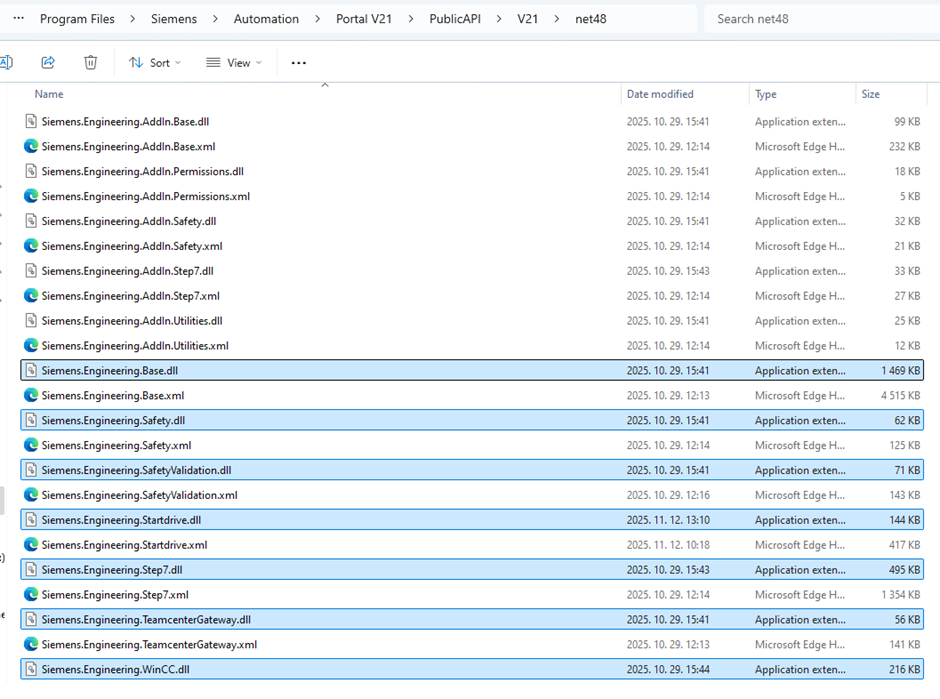
Task: Click the Delete trash icon
Action: [90, 62]
